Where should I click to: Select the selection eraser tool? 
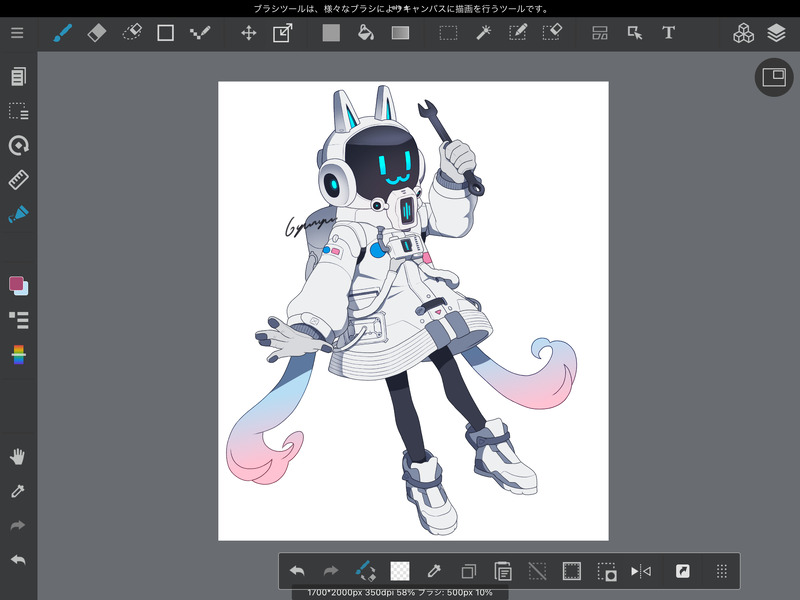[x=552, y=33]
